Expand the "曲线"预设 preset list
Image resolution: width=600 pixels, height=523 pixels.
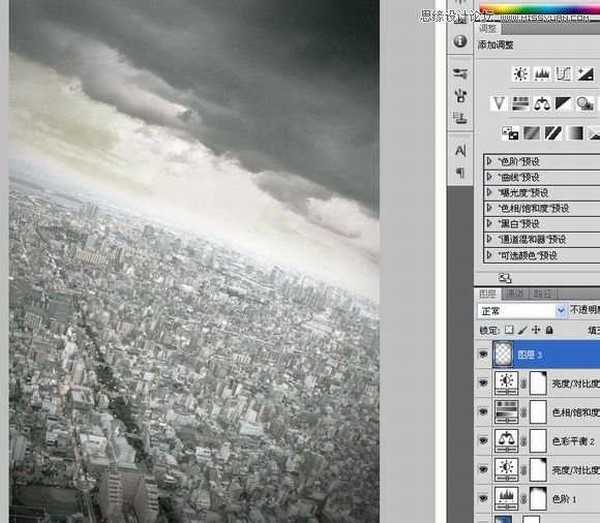click(x=489, y=176)
